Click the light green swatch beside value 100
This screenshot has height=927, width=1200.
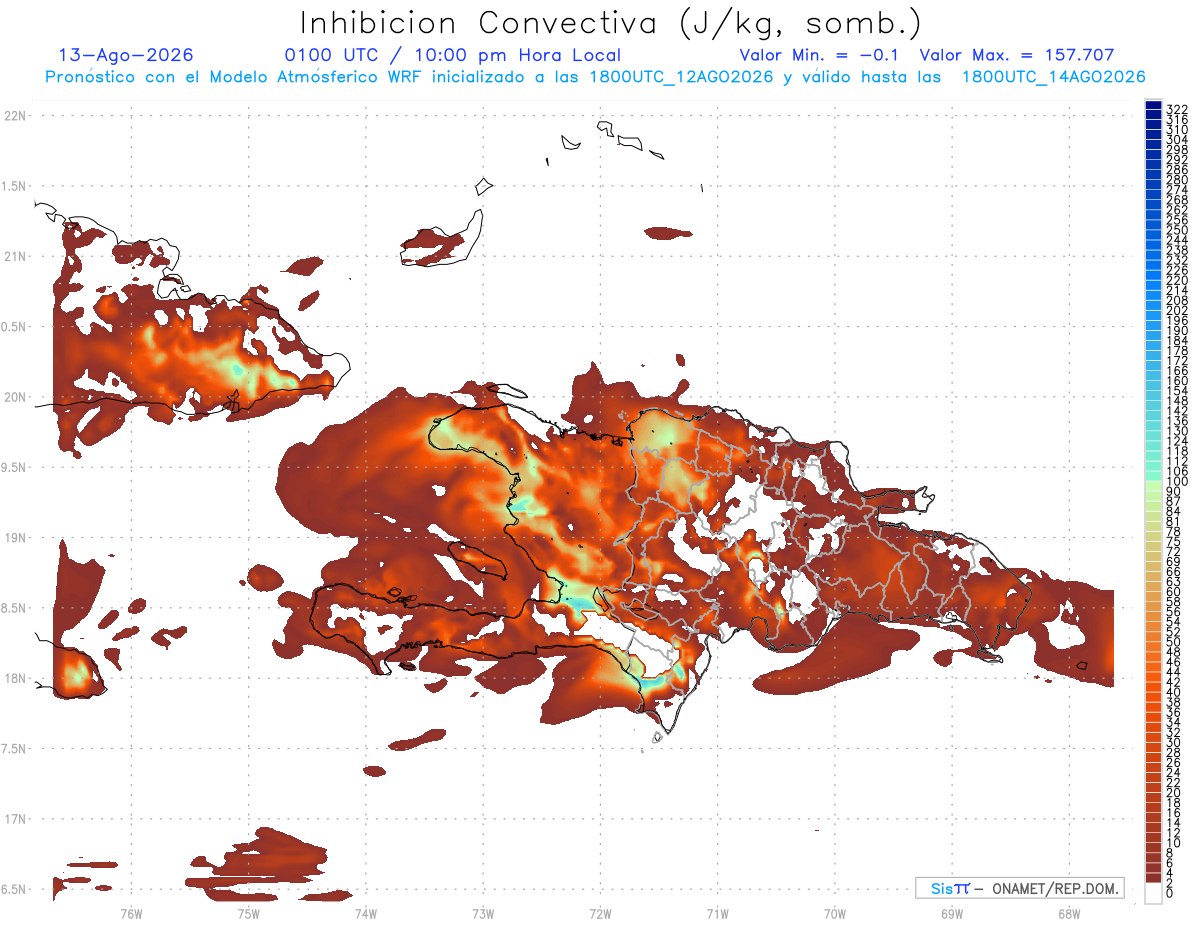tap(1153, 486)
